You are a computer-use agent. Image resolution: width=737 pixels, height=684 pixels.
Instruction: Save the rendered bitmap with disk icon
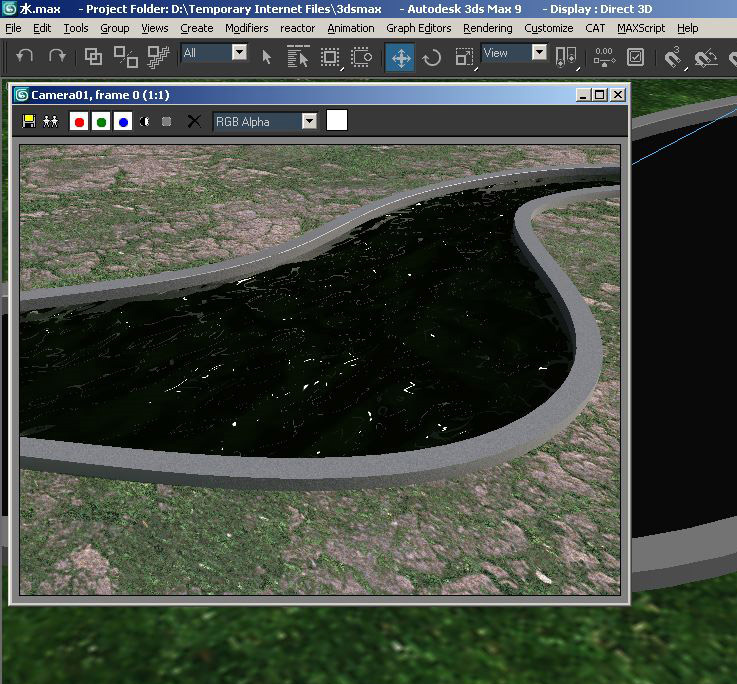pyautogui.click(x=29, y=122)
